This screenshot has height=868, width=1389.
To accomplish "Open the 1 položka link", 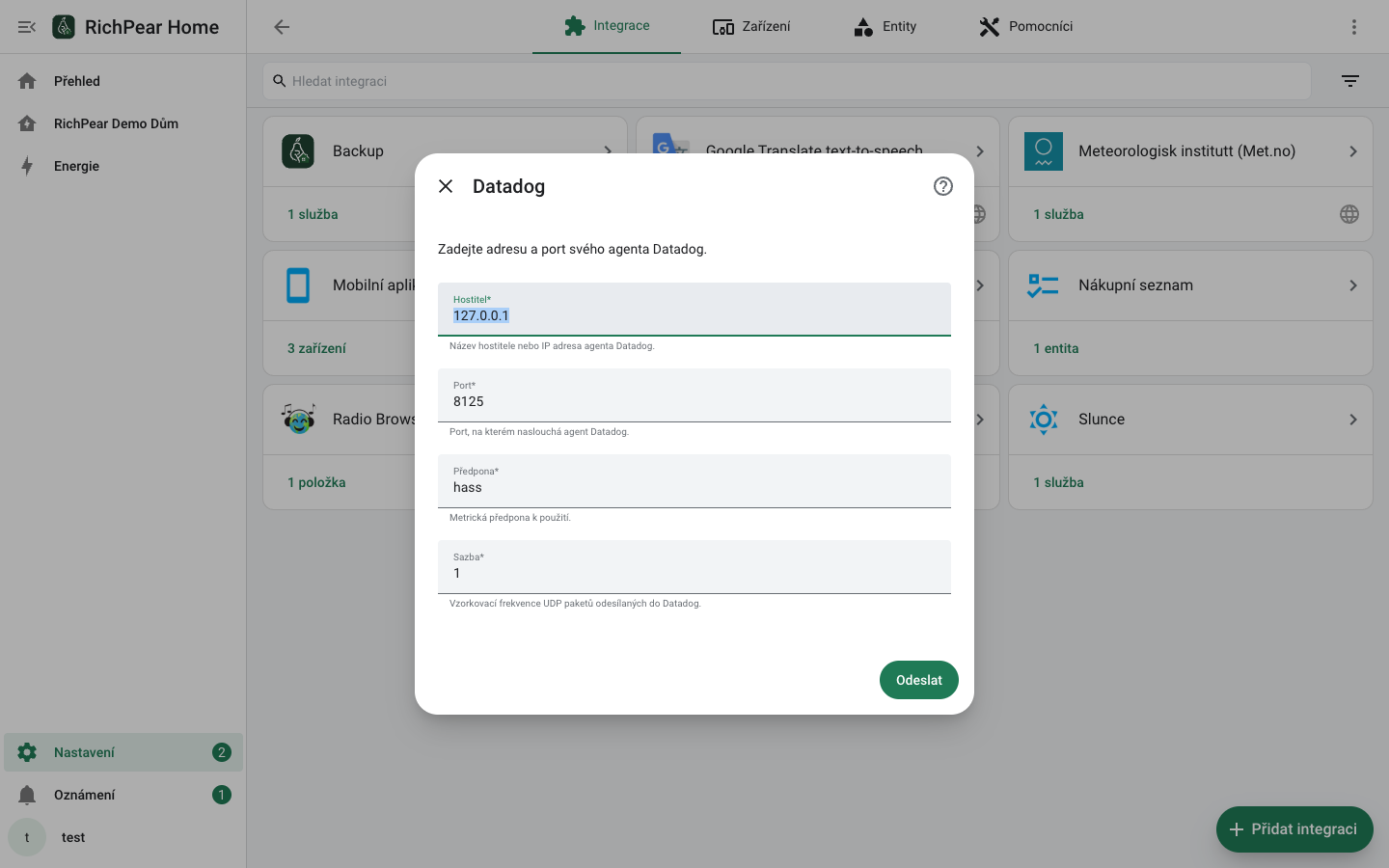I will tap(316, 482).
